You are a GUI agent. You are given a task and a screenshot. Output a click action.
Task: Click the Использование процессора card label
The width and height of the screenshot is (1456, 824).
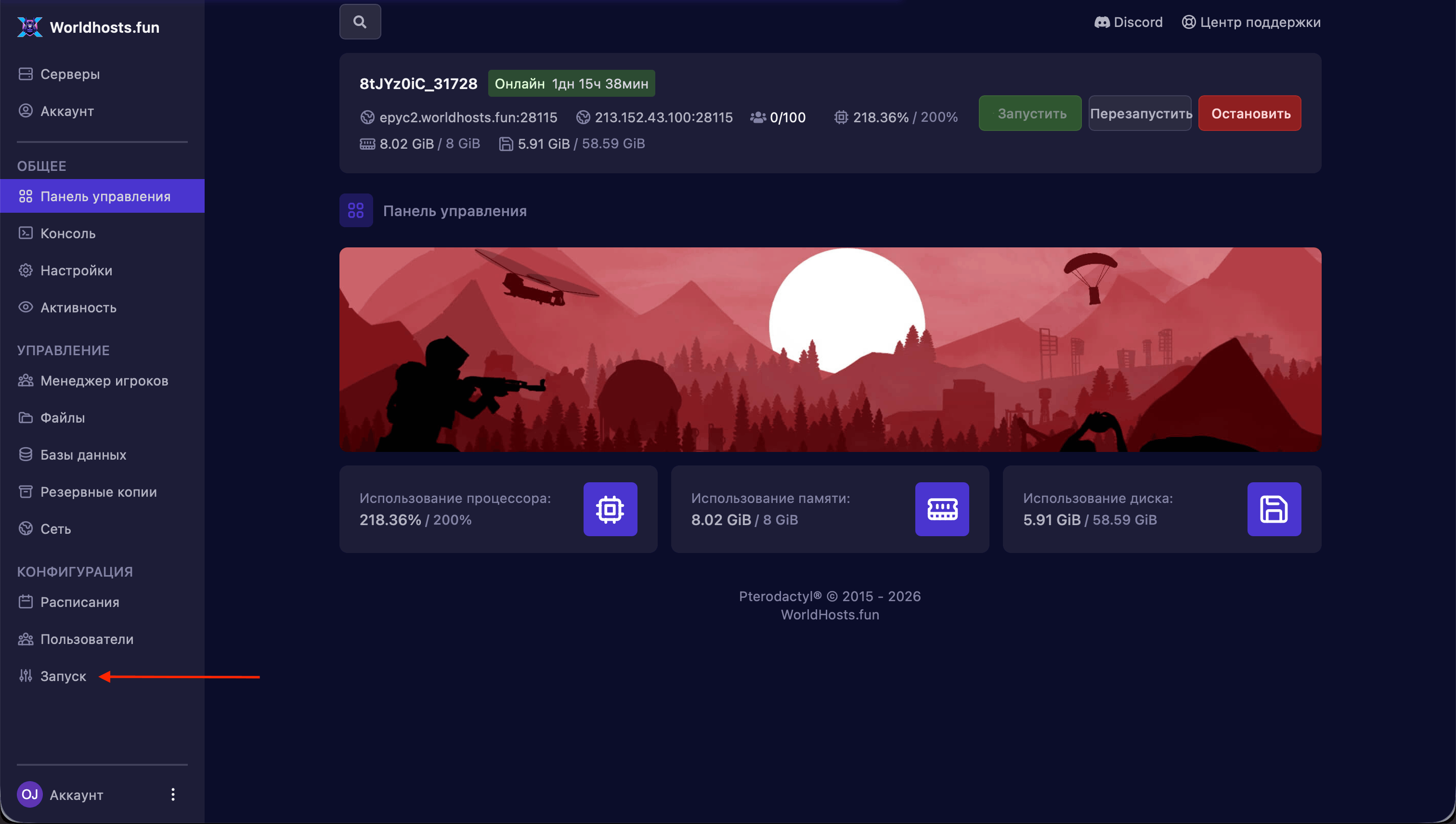click(x=455, y=498)
